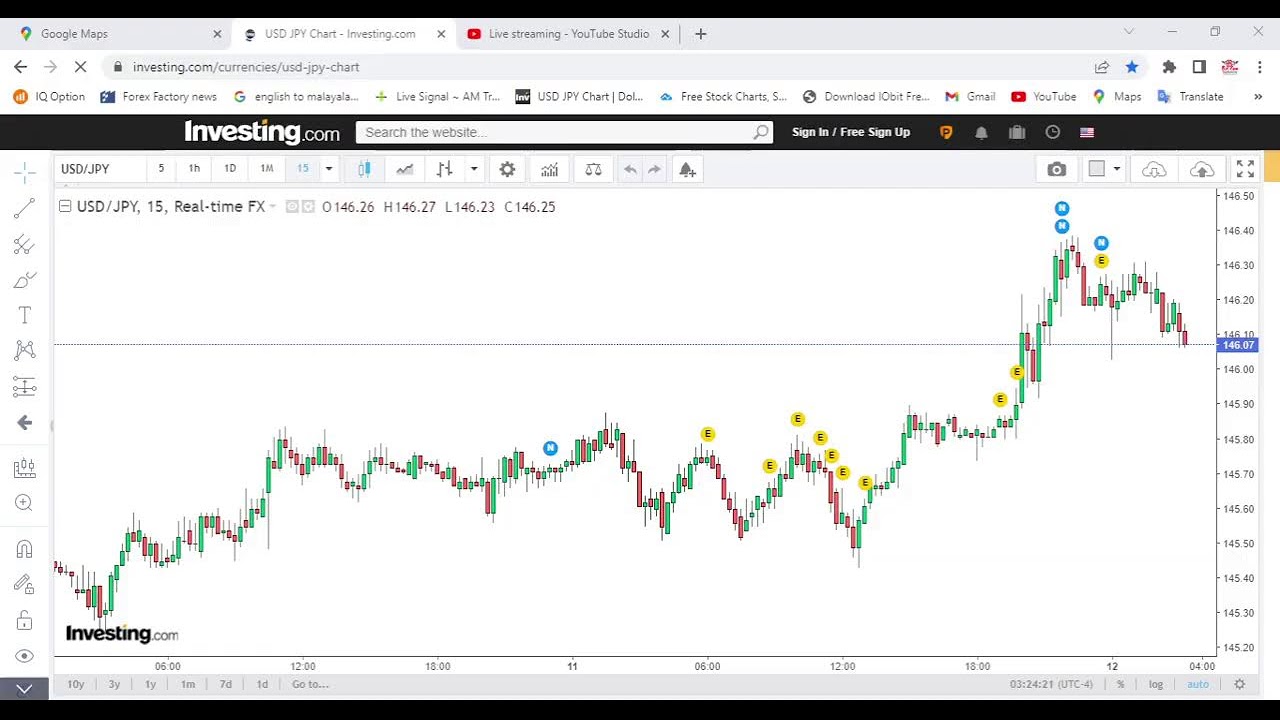Screen dimensions: 1280x720
Task: Select the text annotation tool
Action: click(25, 315)
